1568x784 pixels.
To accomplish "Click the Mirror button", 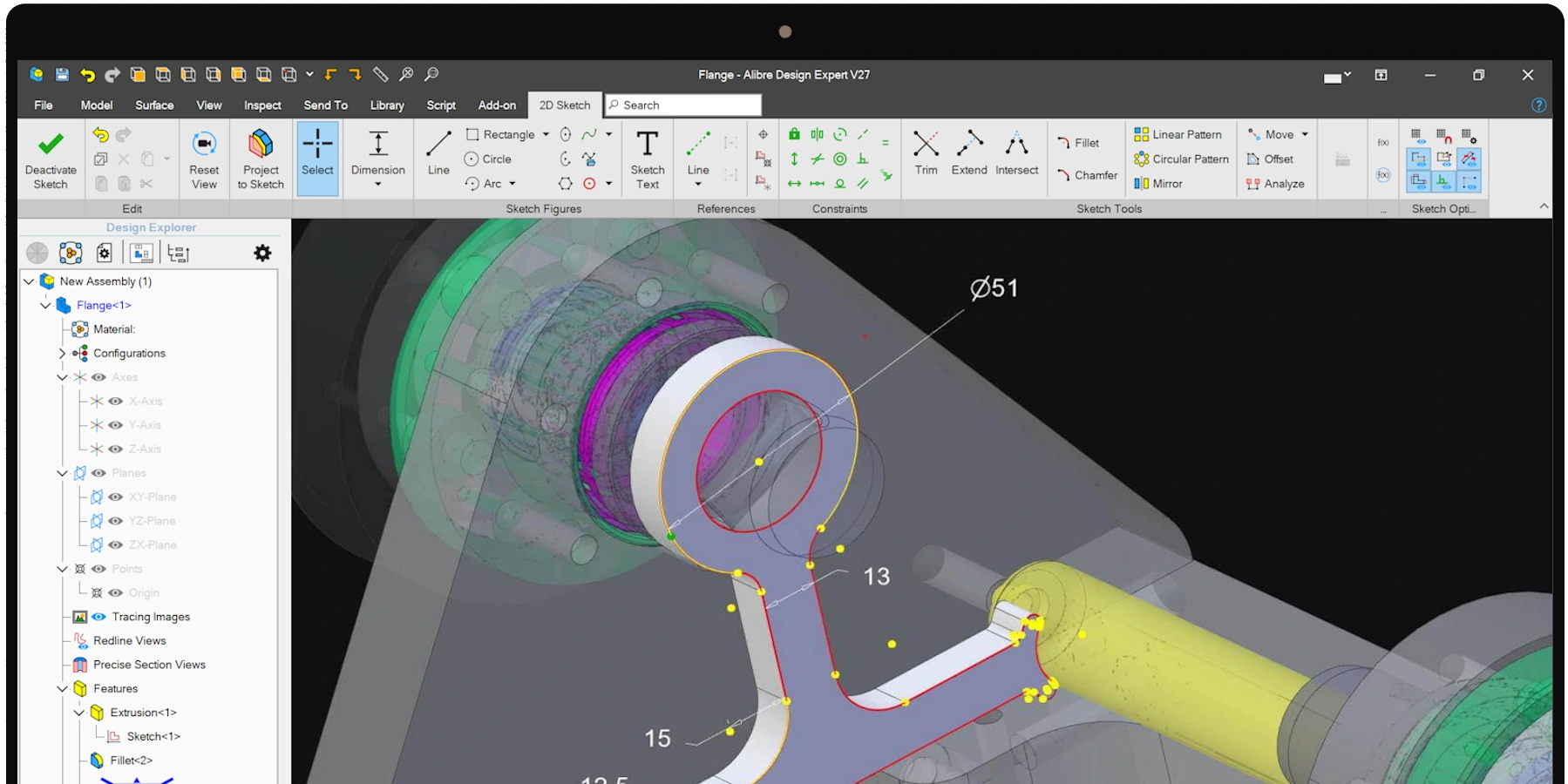I will (1158, 184).
